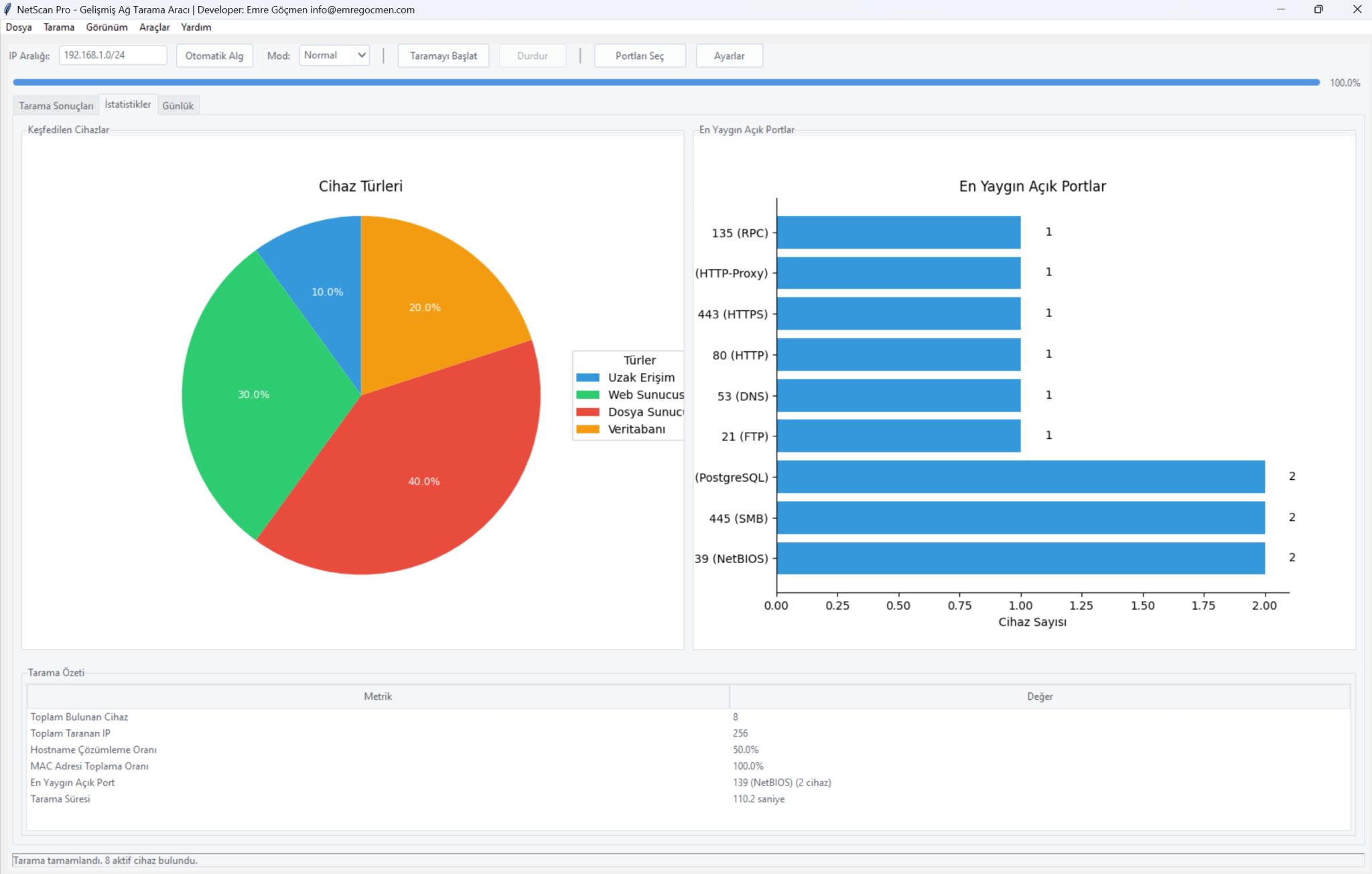
Task: Switch to the Günlük tab
Action: click(178, 106)
